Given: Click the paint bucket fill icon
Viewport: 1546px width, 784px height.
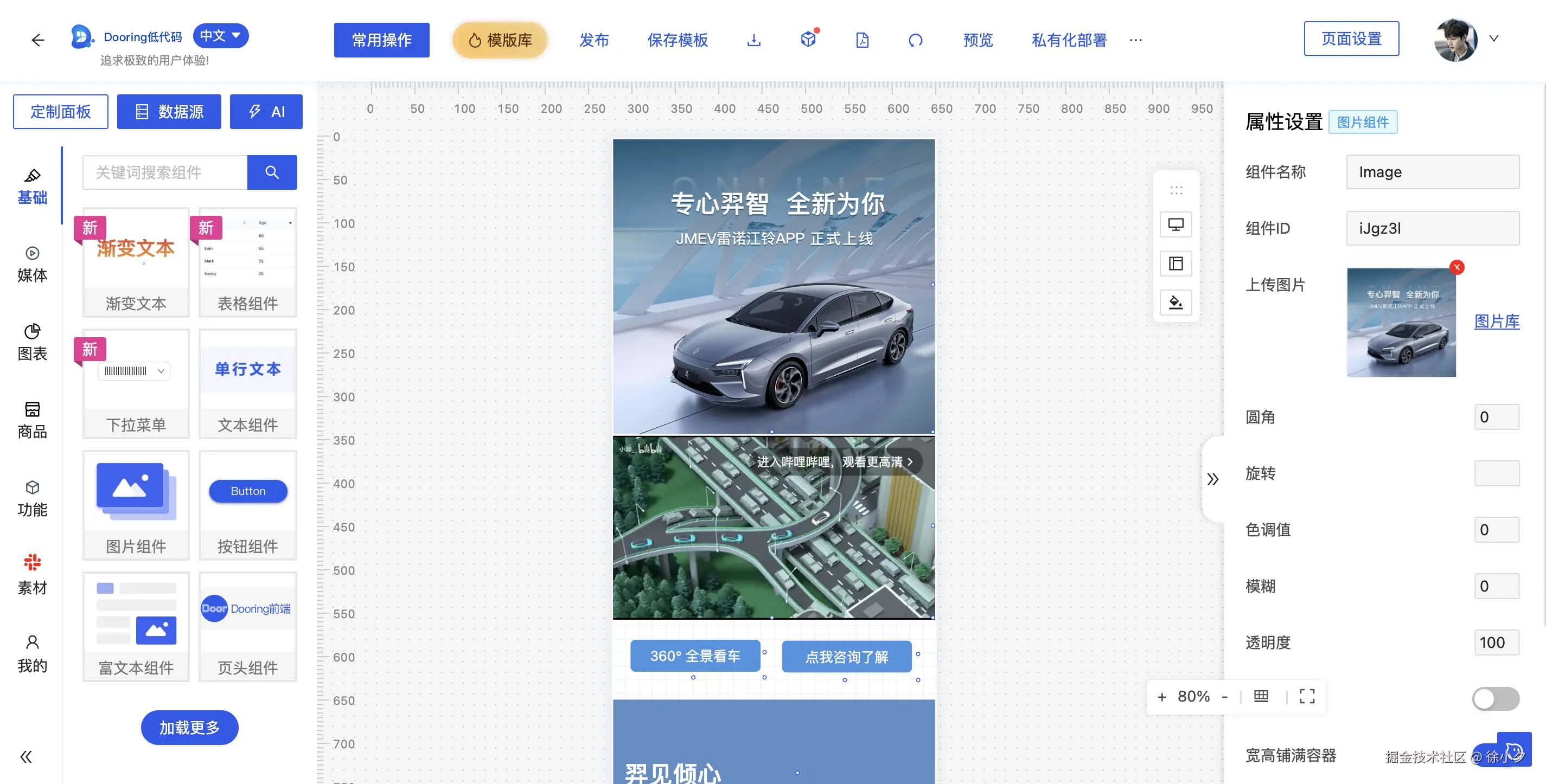Looking at the screenshot, I should 1176,303.
